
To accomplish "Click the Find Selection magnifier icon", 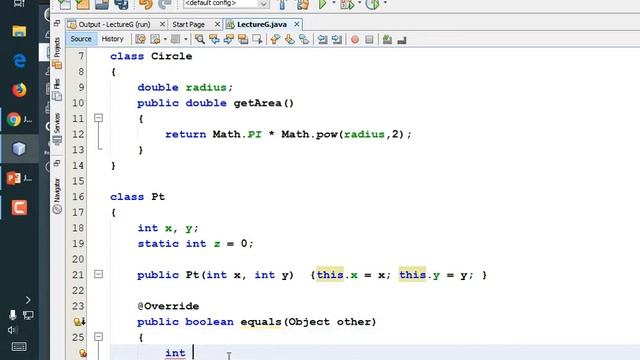I will [200, 39].
